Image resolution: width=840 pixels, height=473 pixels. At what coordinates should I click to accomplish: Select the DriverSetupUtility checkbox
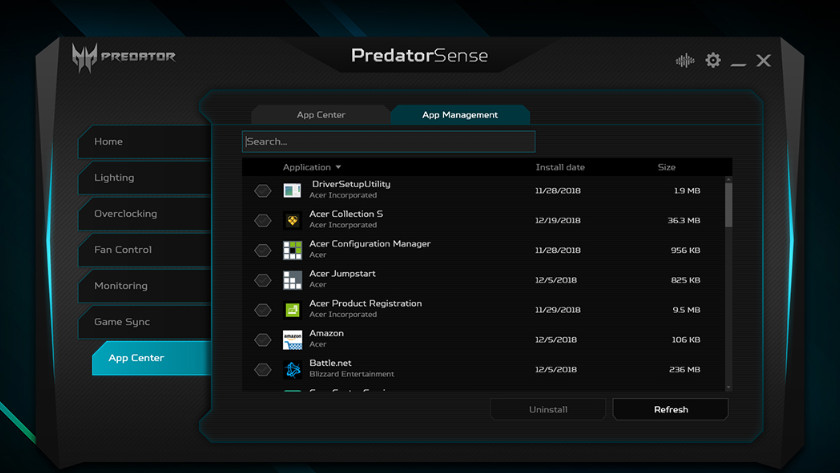tap(263, 190)
